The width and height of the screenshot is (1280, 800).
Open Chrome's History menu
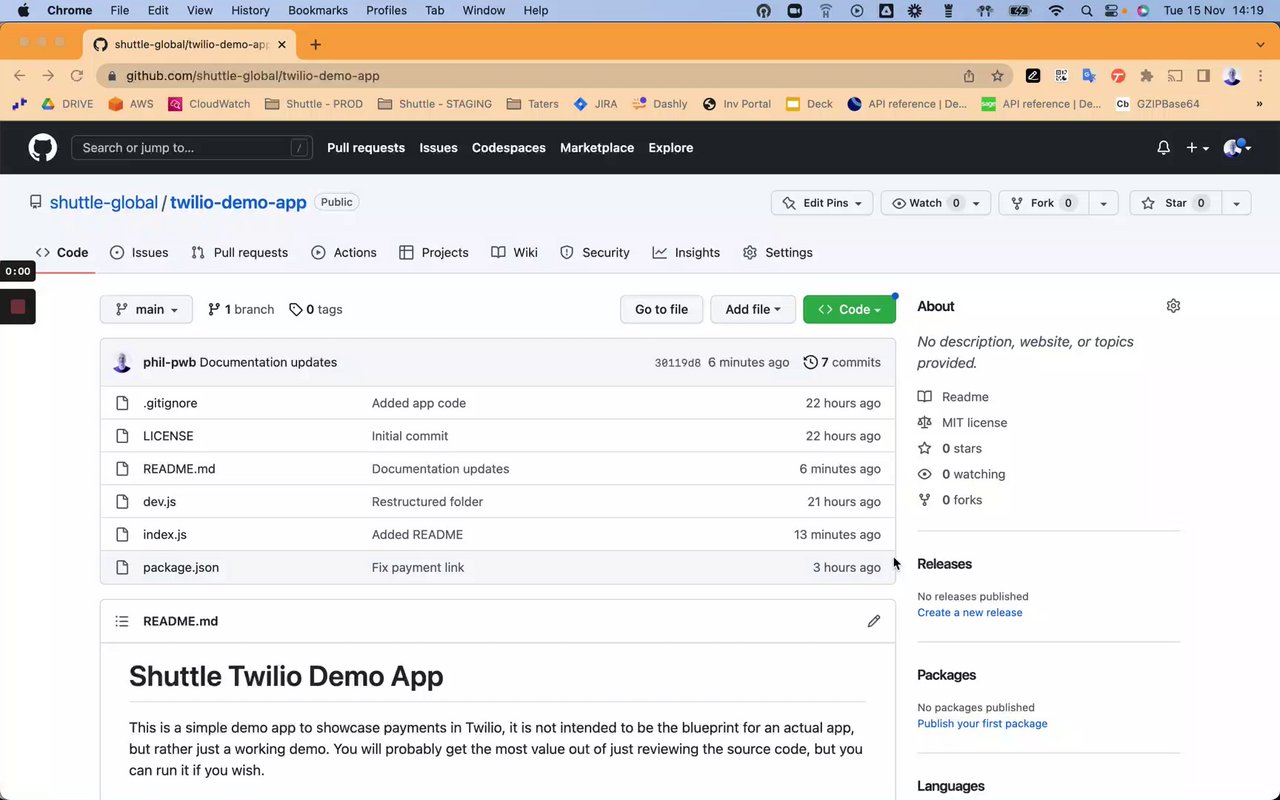pyautogui.click(x=250, y=11)
